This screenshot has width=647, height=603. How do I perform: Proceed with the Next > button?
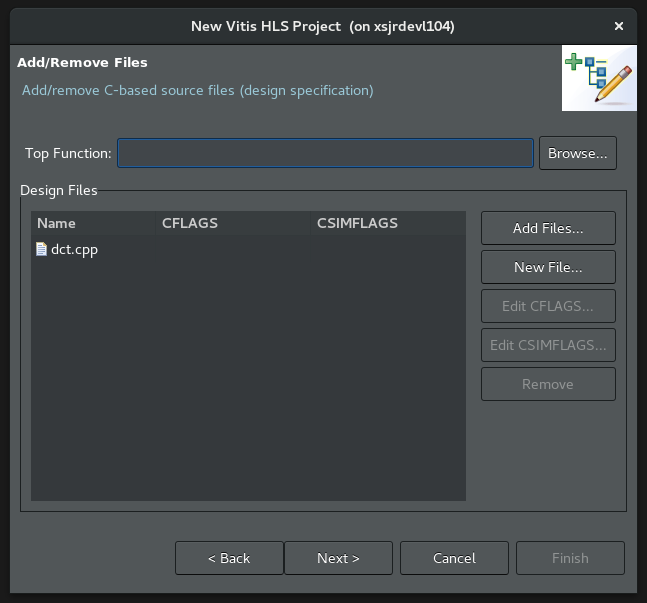point(338,558)
